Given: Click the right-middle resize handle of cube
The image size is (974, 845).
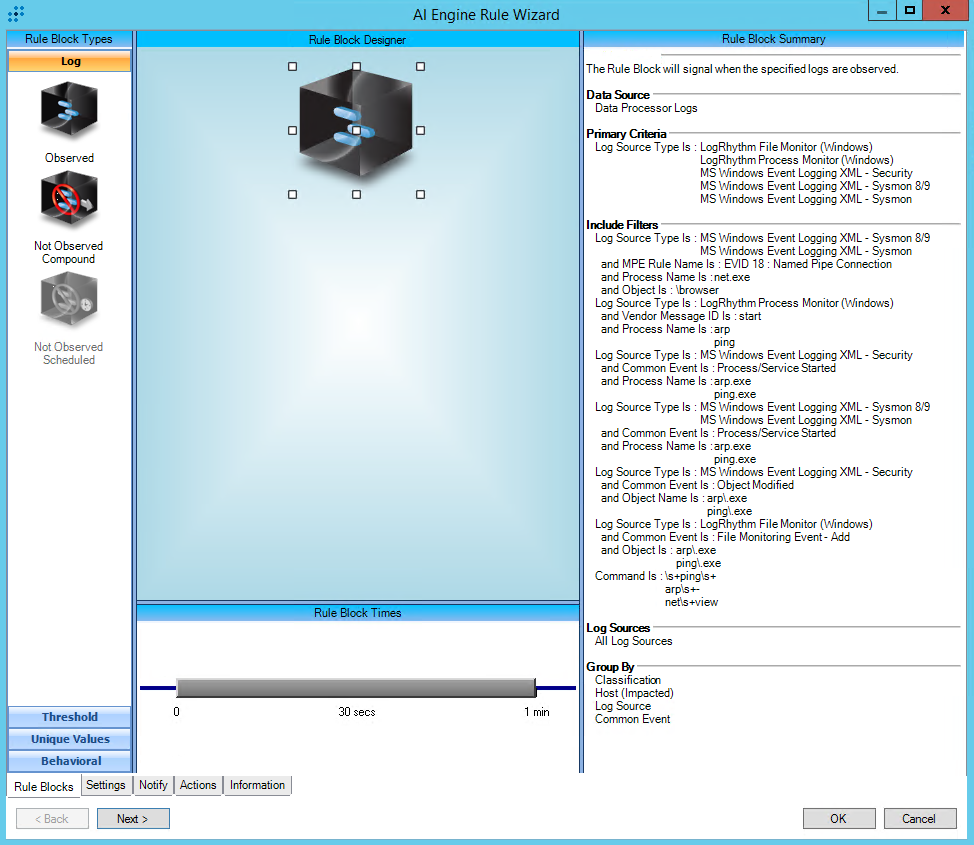Looking at the screenshot, I should (420, 130).
